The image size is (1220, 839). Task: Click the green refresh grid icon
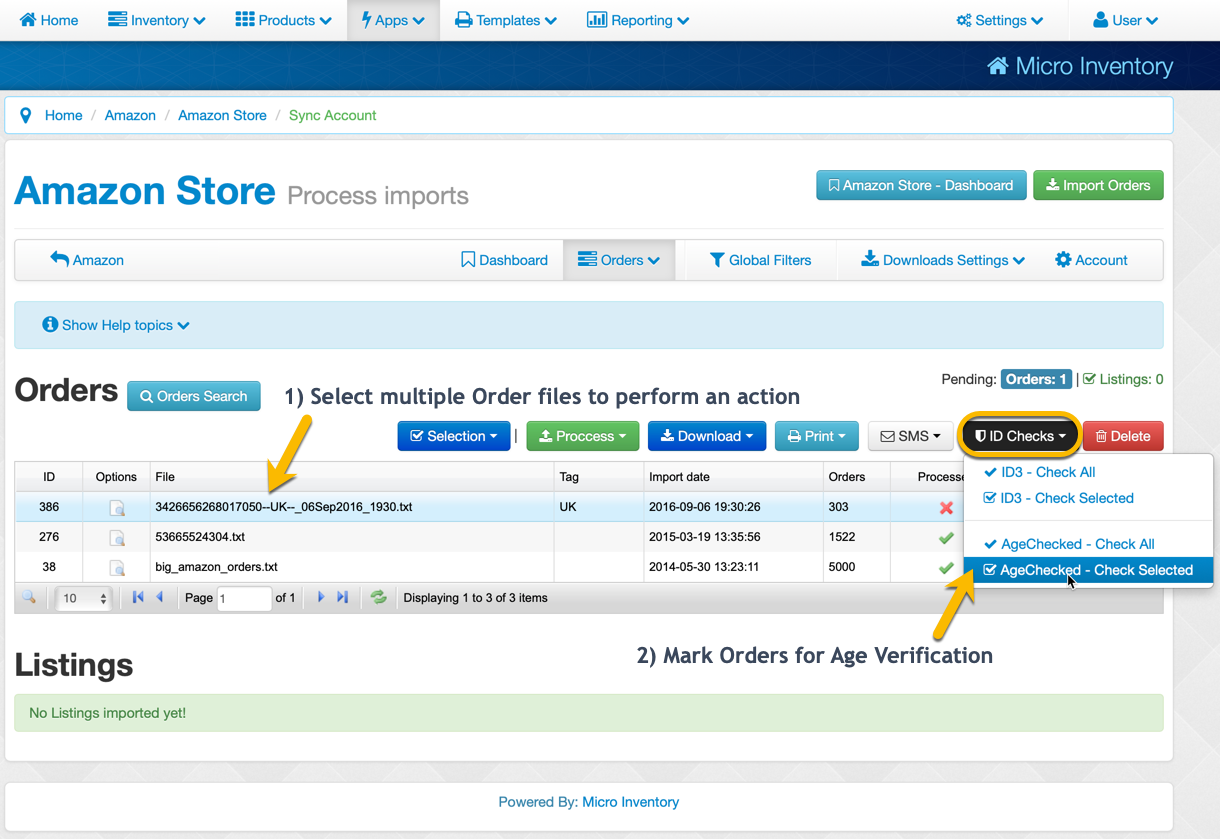pyautogui.click(x=378, y=597)
